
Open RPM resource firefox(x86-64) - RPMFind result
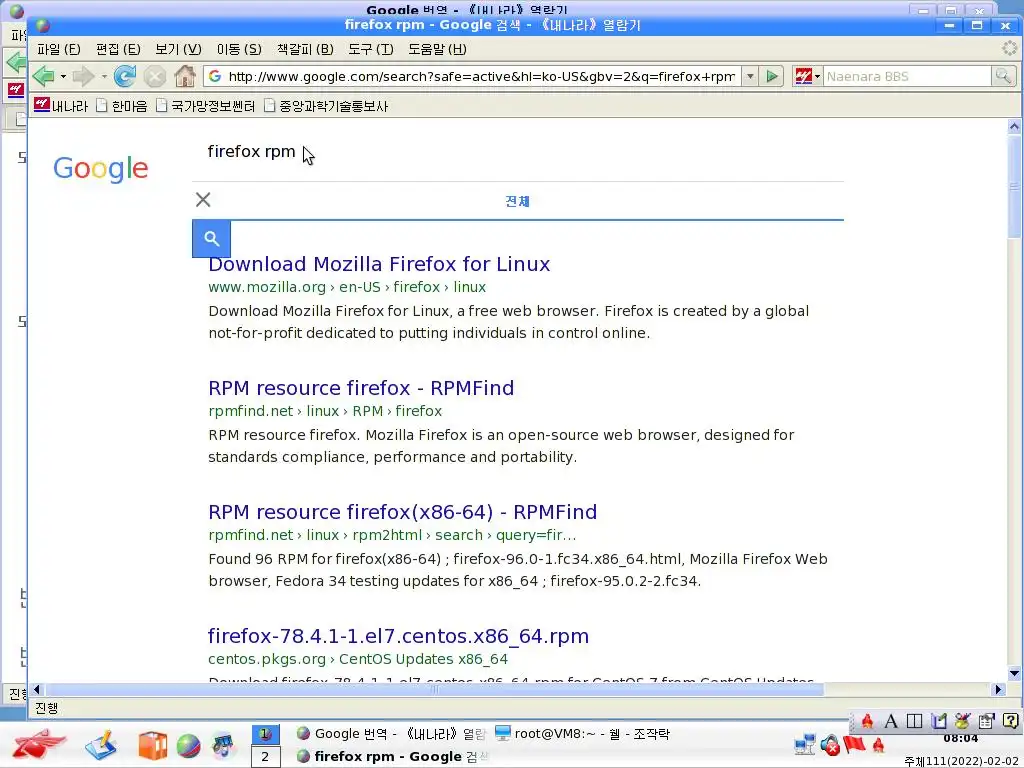click(x=402, y=512)
